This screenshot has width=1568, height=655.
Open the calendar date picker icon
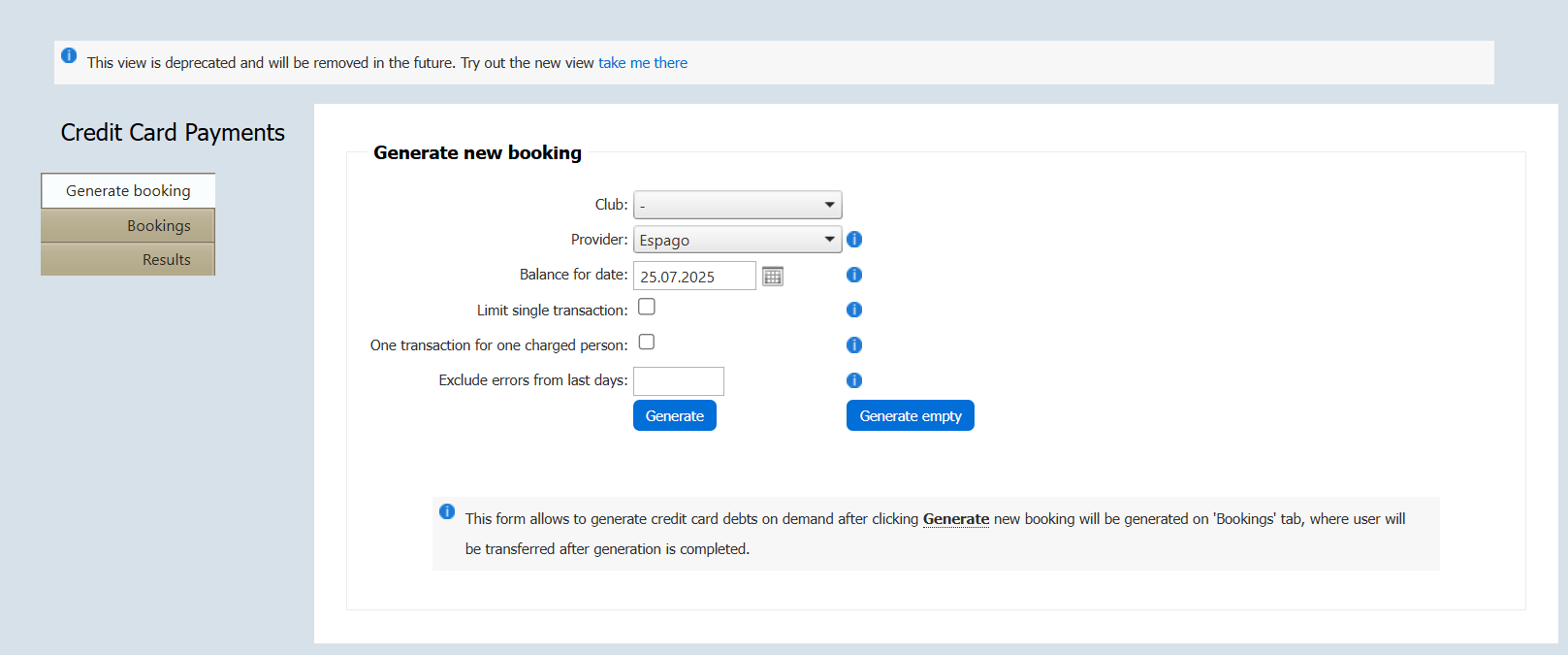click(773, 277)
